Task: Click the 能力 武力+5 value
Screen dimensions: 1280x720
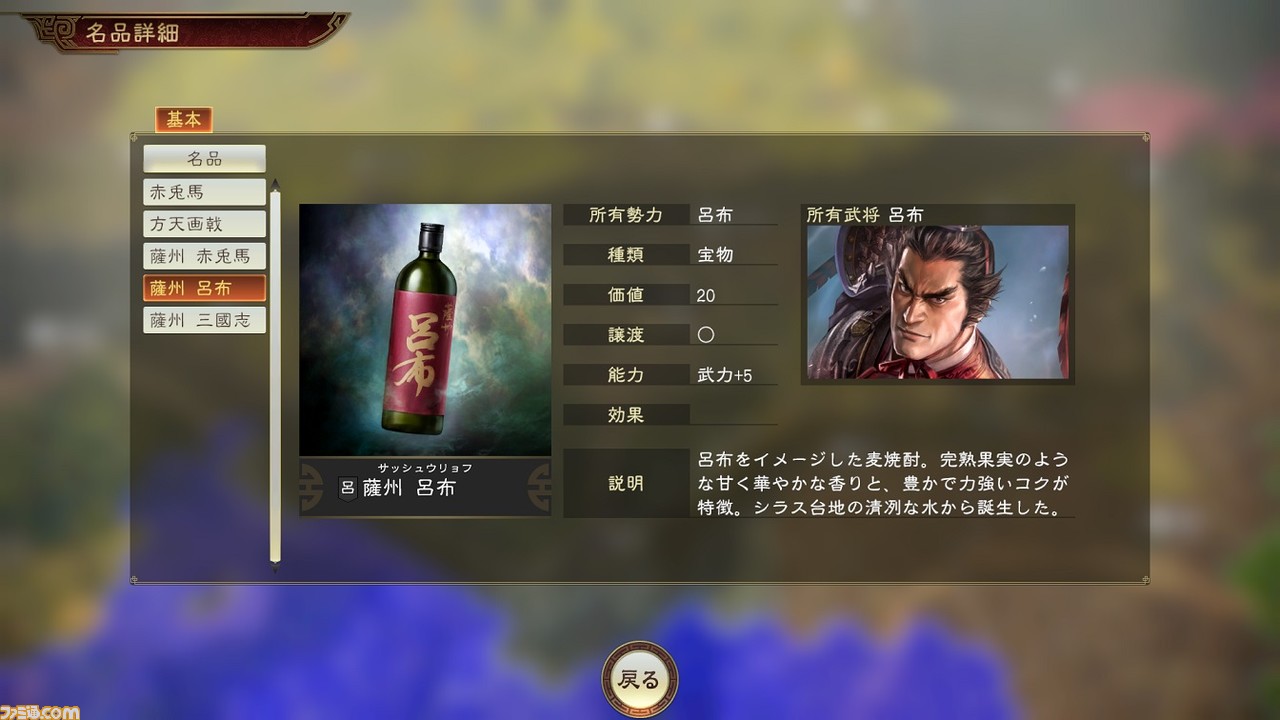Action: pos(724,376)
